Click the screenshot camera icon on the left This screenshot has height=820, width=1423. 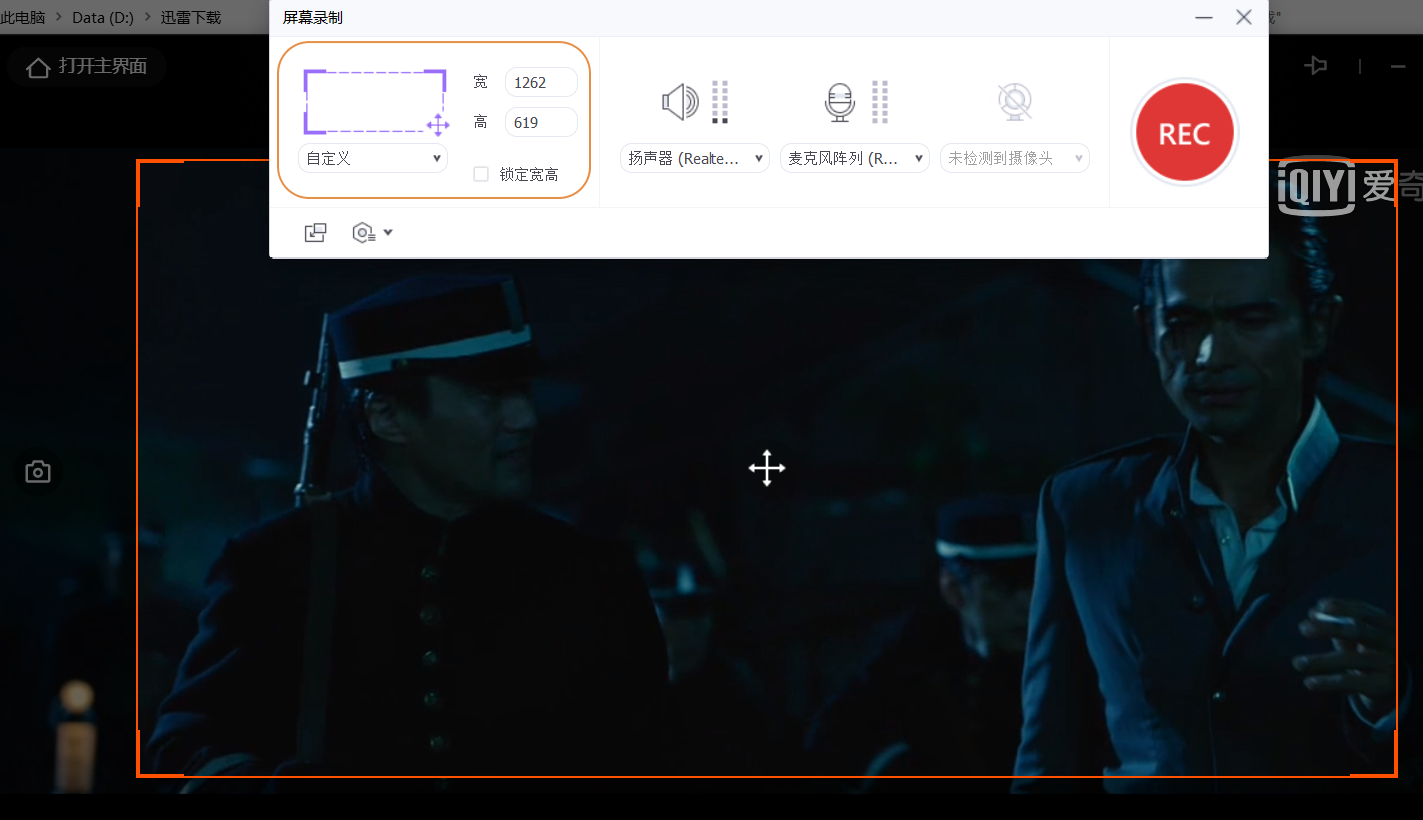point(37,471)
